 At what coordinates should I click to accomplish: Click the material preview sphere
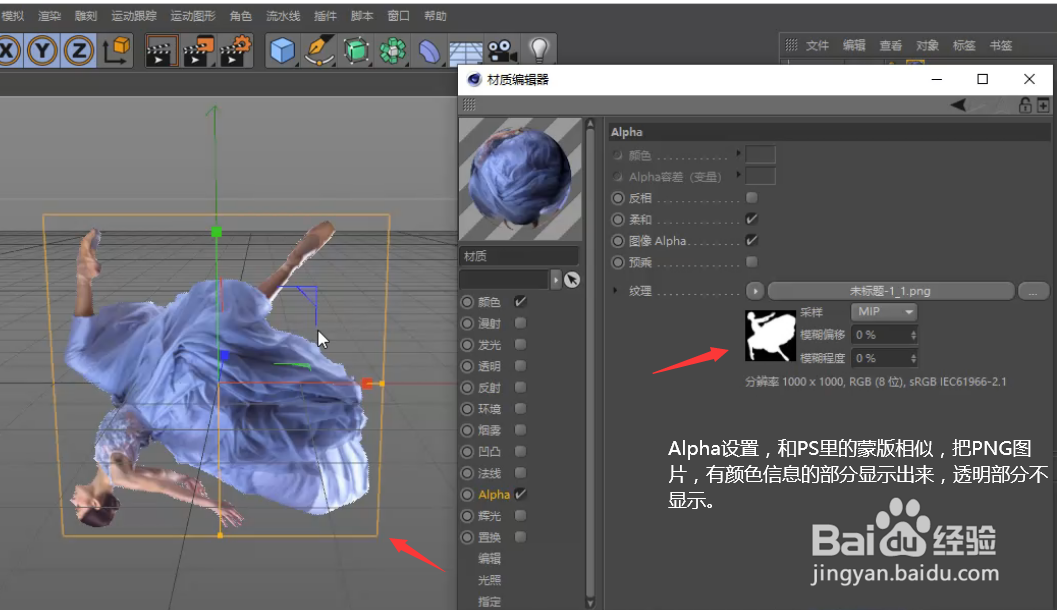[520, 179]
